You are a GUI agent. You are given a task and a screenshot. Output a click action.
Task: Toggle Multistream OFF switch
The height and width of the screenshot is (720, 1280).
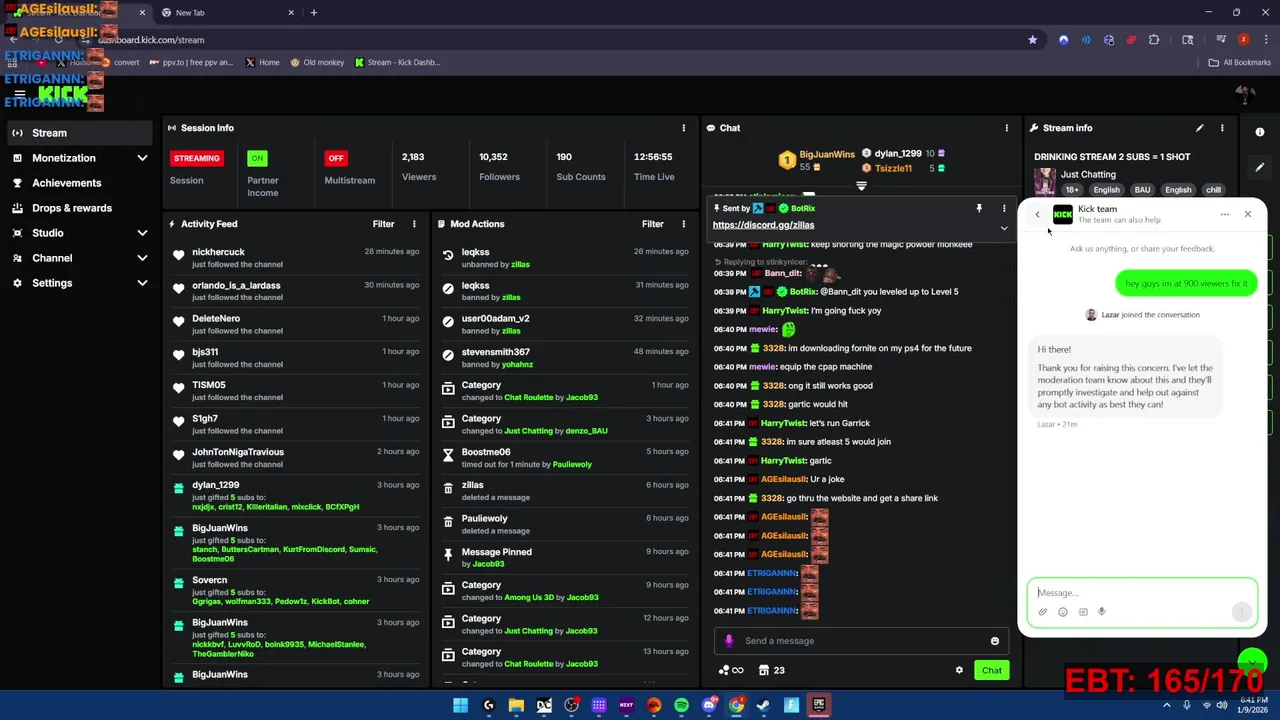tap(336, 158)
